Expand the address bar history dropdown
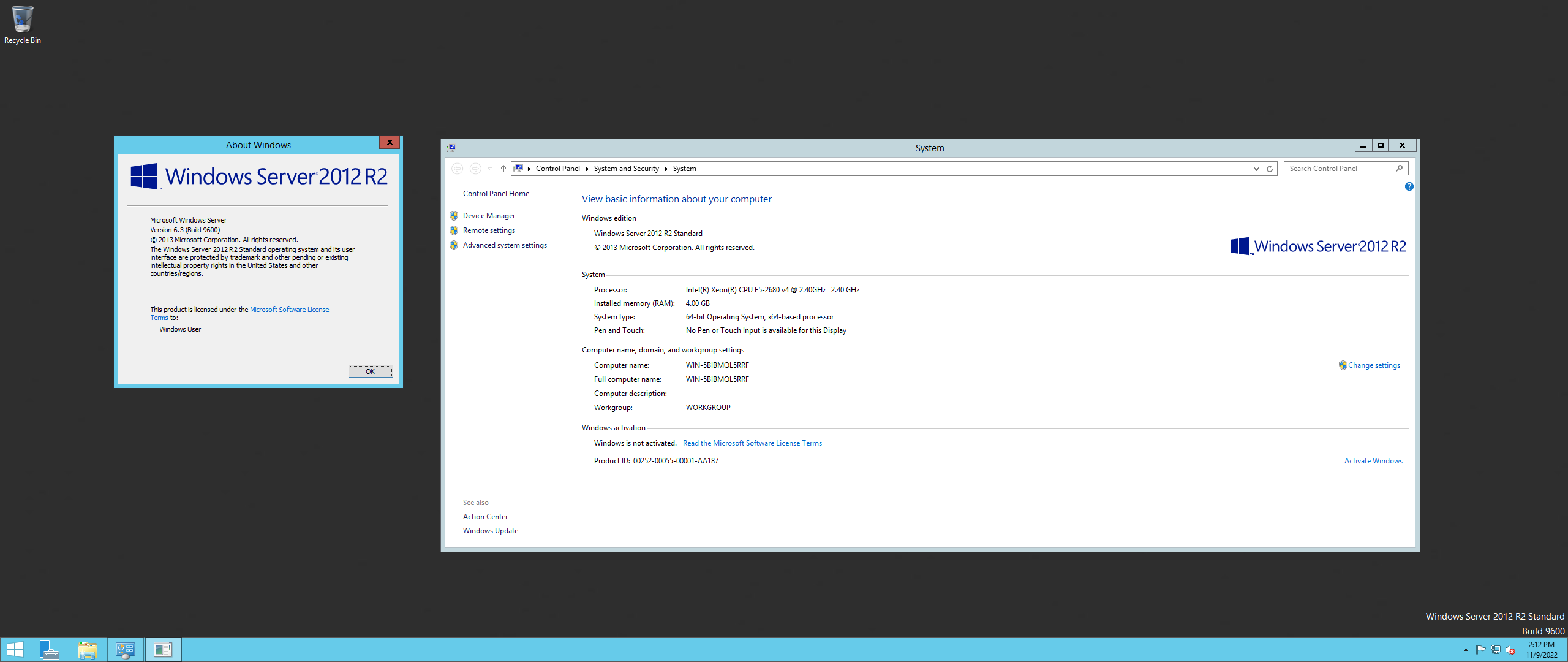This screenshot has width=1568, height=662. pos(1256,169)
